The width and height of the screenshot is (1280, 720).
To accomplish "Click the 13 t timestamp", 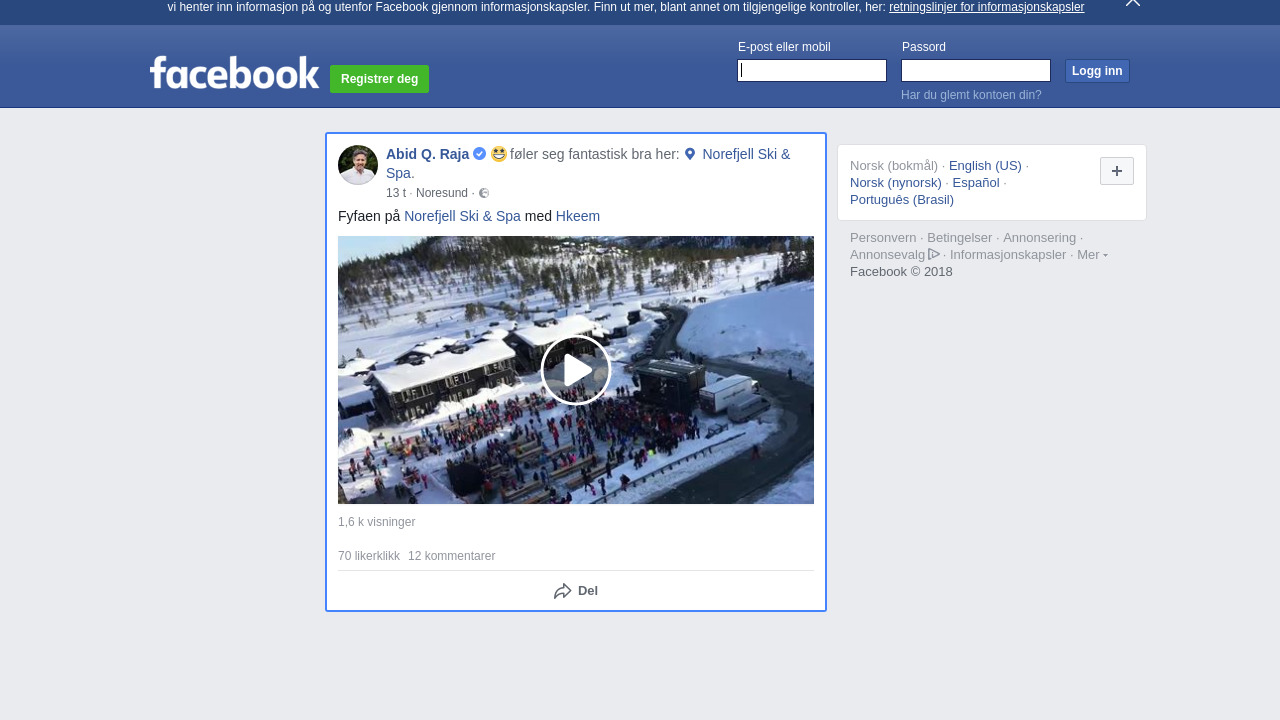I will tap(396, 193).
